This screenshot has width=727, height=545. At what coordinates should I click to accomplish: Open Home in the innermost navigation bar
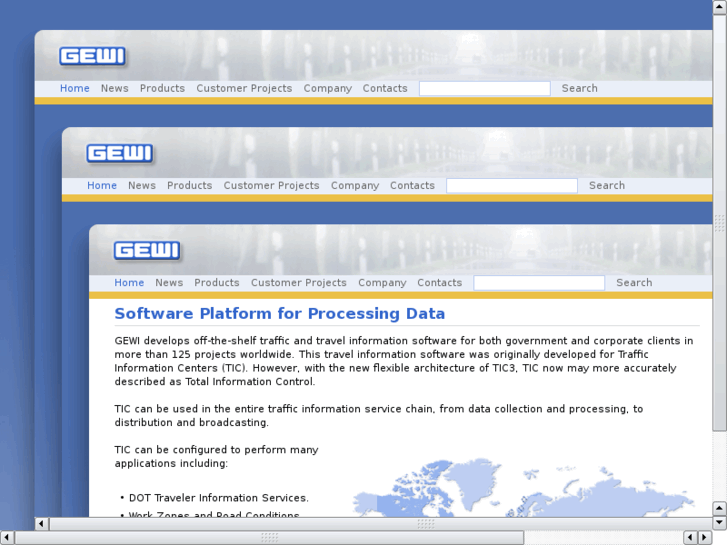click(x=129, y=282)
